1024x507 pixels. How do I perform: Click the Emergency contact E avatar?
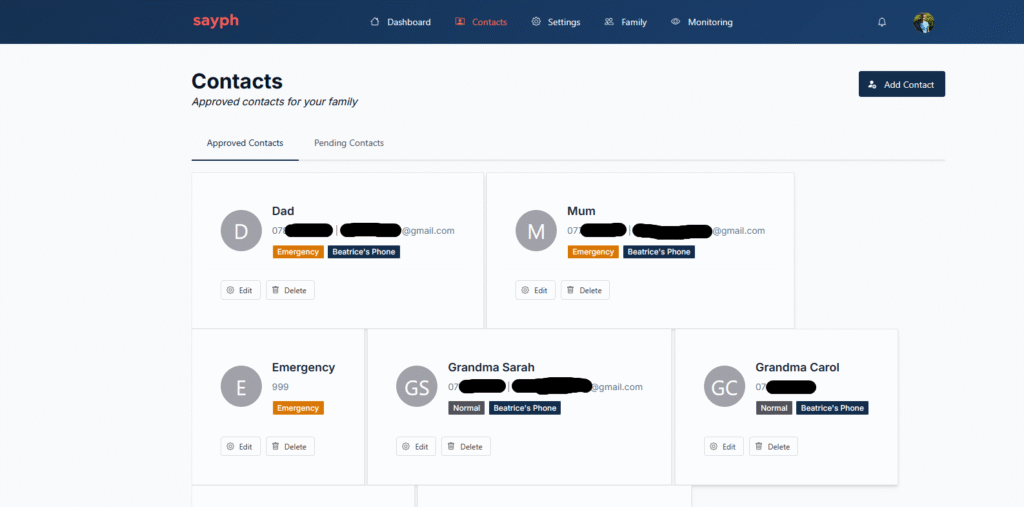click(241, 387)
